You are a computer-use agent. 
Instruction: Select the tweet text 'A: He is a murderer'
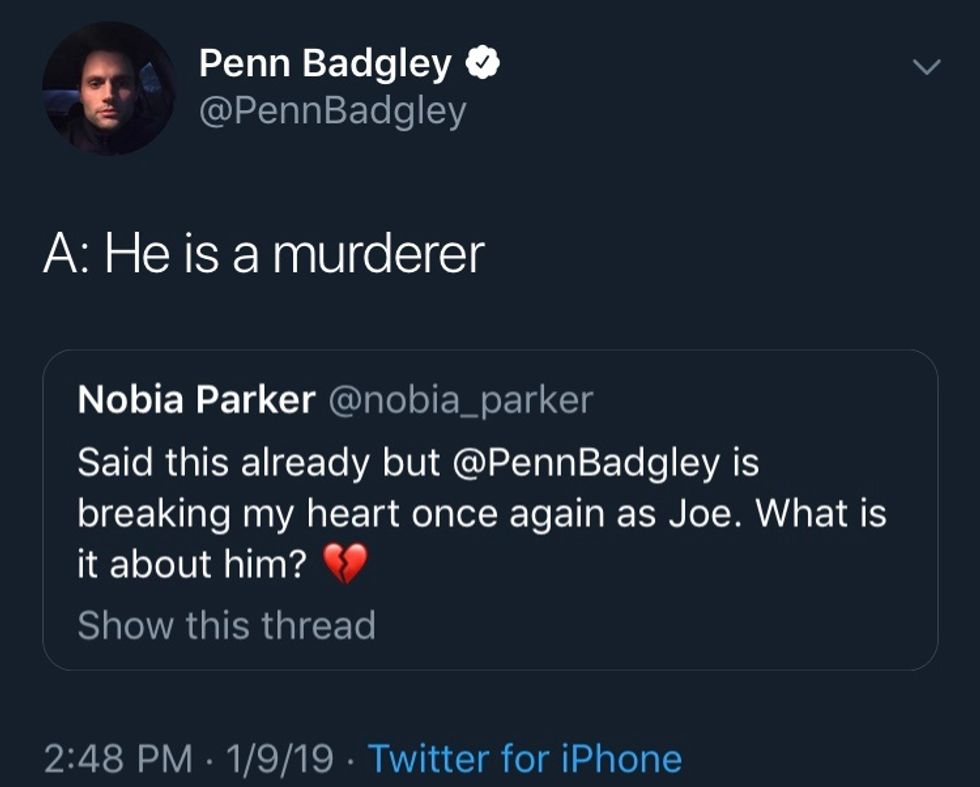[x=264, y=254]
